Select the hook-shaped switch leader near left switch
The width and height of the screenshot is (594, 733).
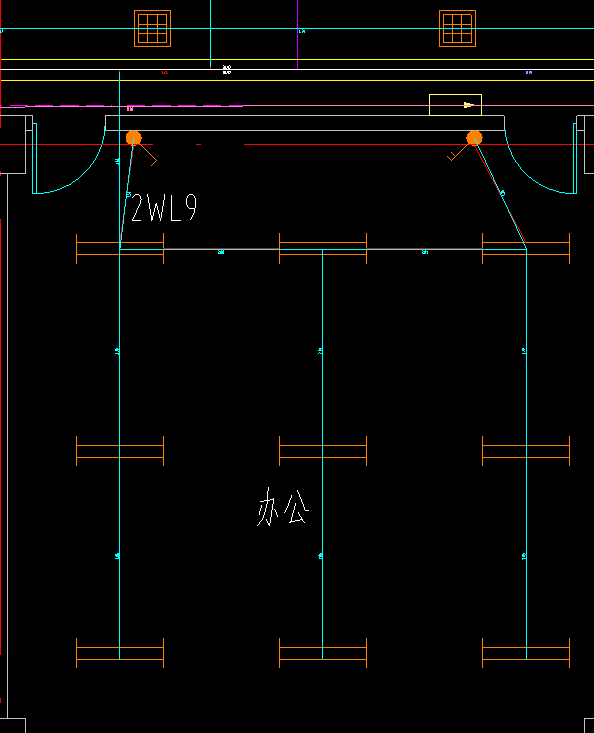(148, 154)
